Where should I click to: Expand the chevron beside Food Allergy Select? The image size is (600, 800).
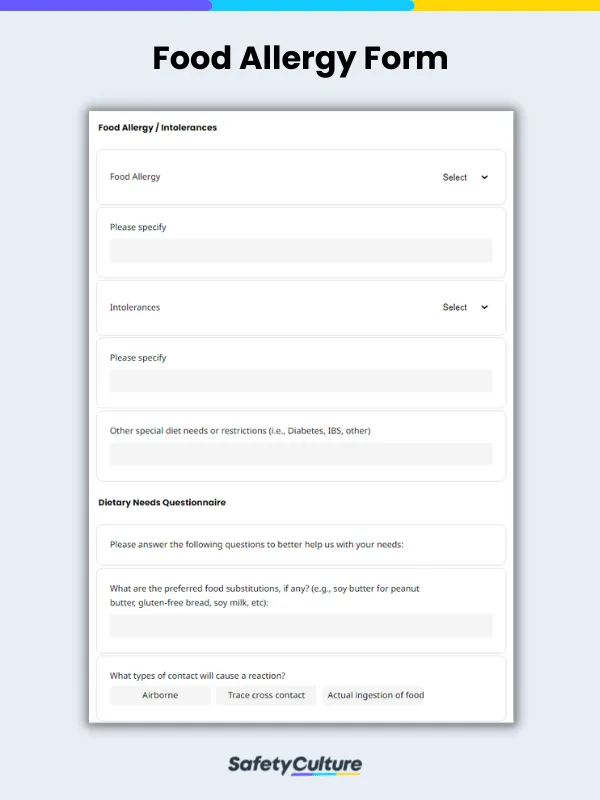485,177
